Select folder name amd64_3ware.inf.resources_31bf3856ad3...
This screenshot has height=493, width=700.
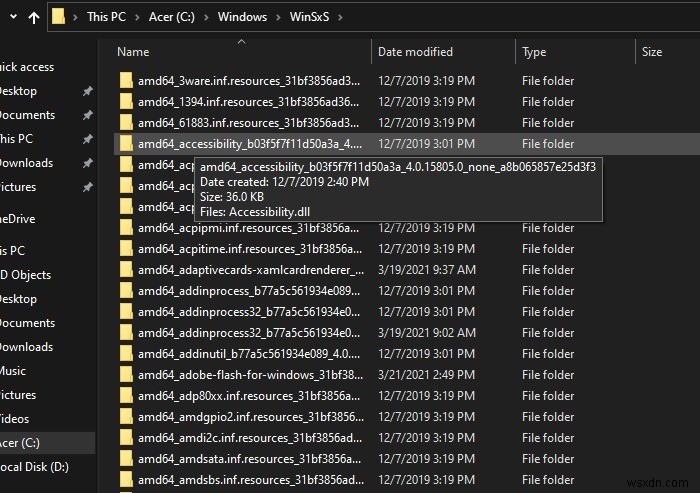pos(249,81)
